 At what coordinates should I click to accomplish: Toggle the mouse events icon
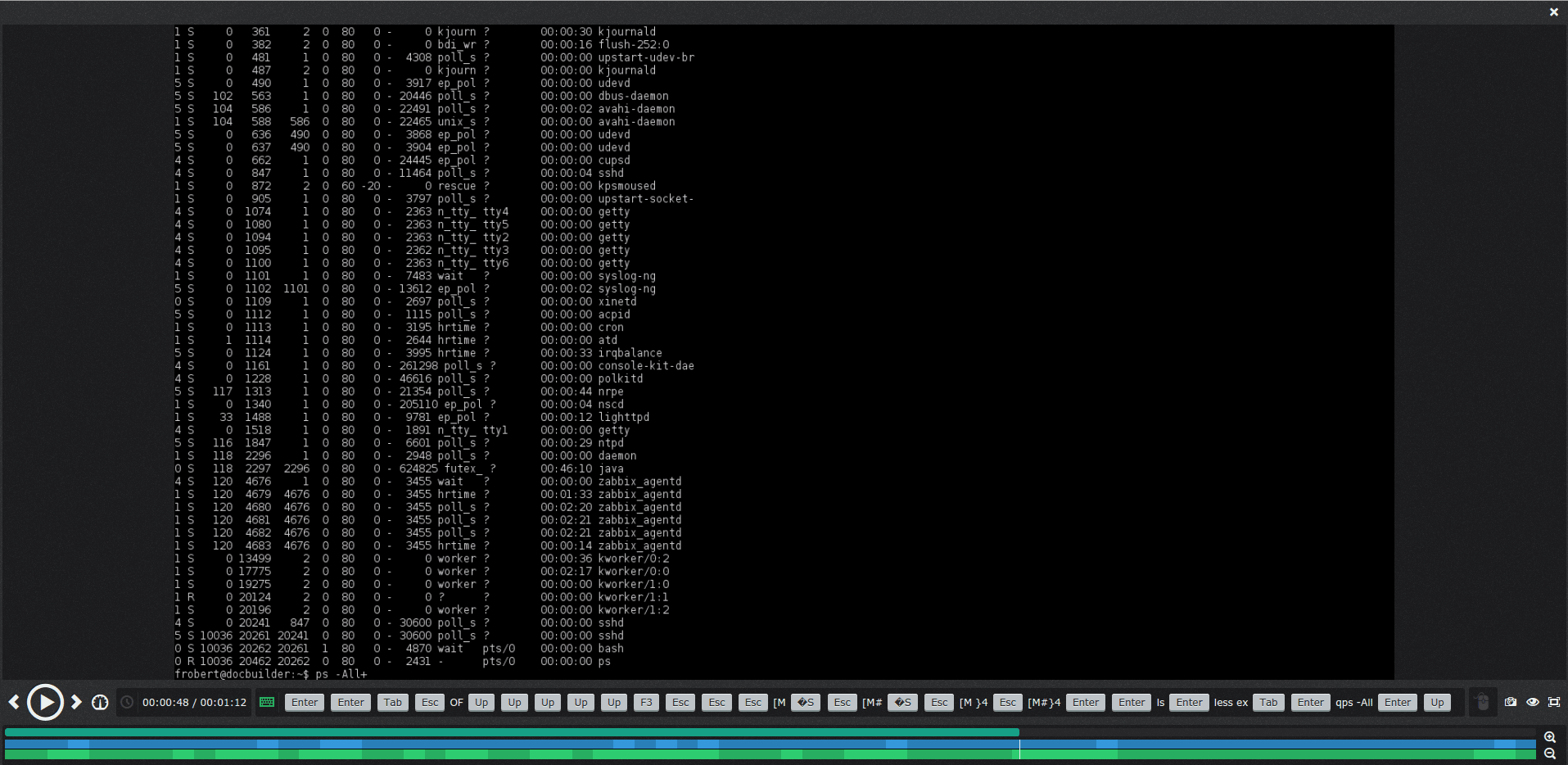click(x=1482, y=702)
